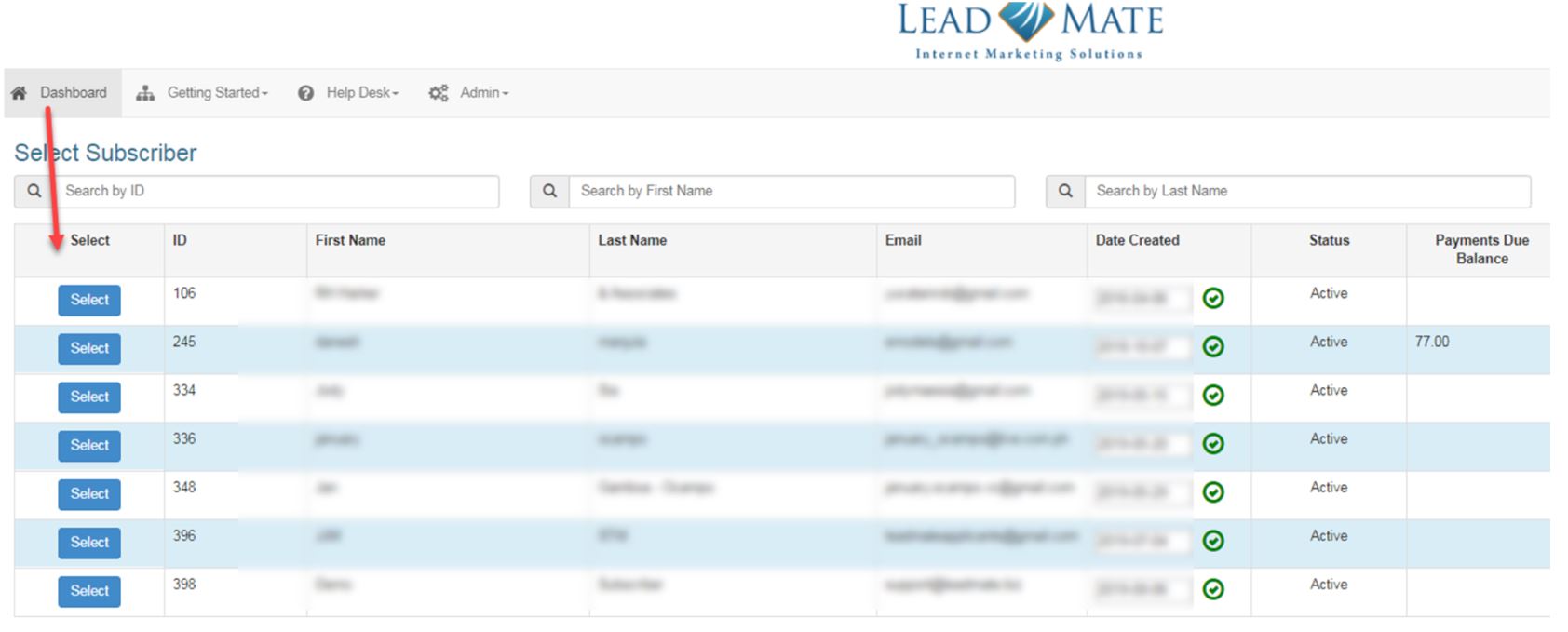The image size is (1568, 632).
Task: Toggle green check circle for subscriber 106
Action: coord(1212,298)
